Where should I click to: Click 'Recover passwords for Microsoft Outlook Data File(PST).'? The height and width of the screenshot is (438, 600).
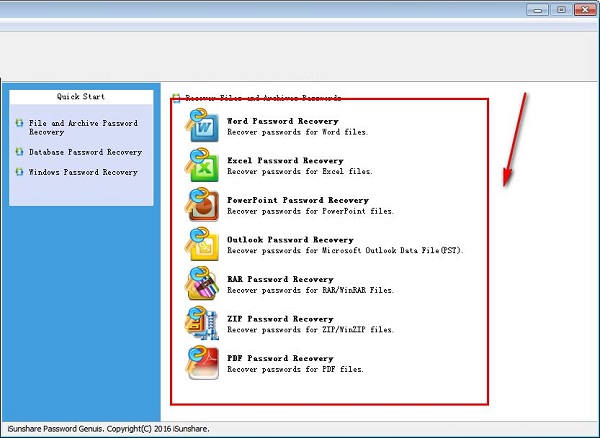tap(345, 251)
